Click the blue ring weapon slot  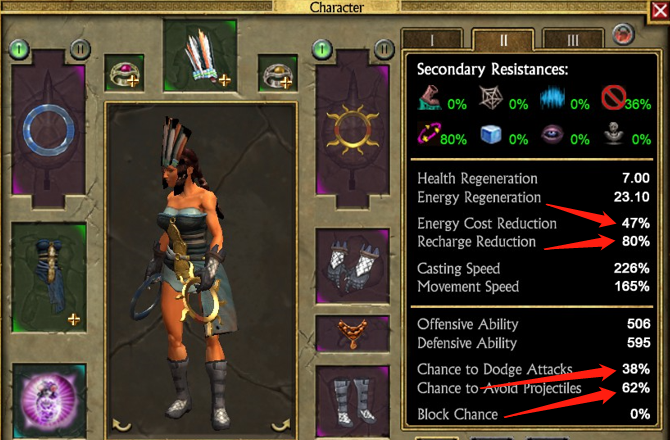click(48, 129)
